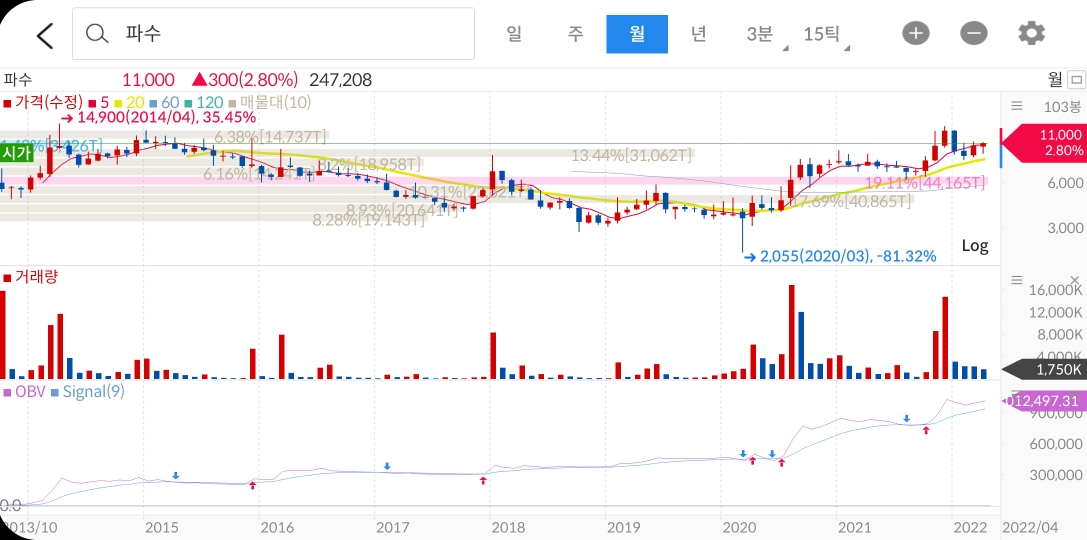The height and width of the screenshot is (540, 1087).
Task: Click the 13.44%[31,062T] volume profile label
Action: click(631, 155)
